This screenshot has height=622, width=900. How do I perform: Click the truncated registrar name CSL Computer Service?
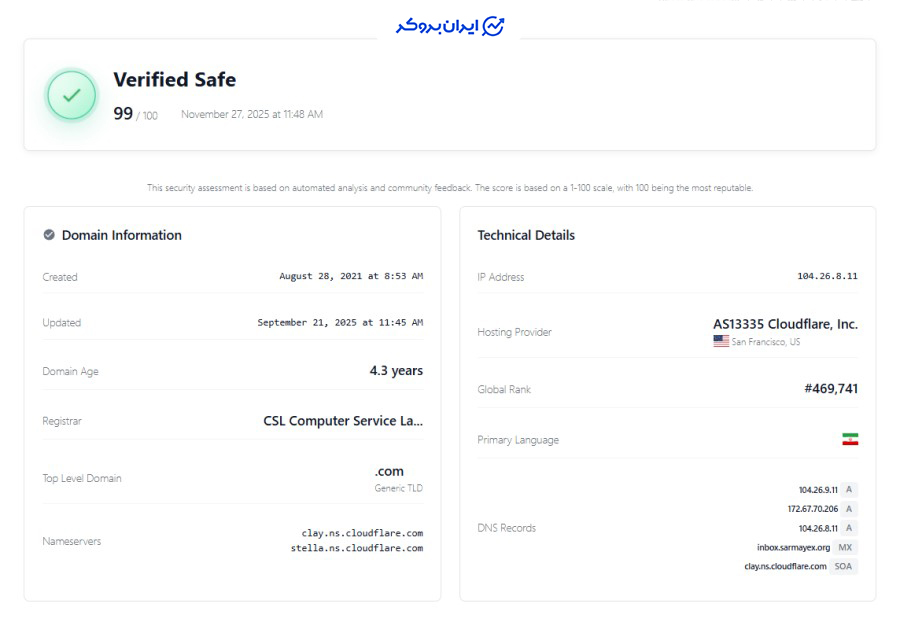pos(343,421)
